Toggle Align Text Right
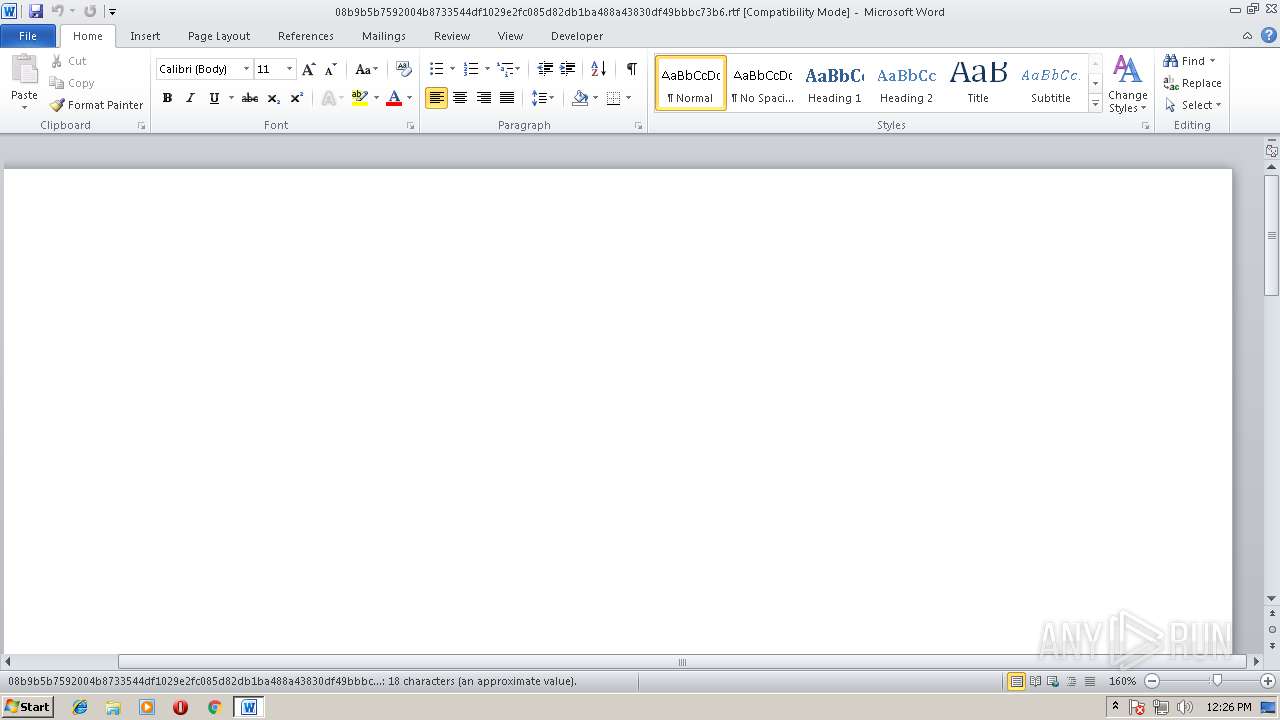The image size is (1280, 720). 483,98
